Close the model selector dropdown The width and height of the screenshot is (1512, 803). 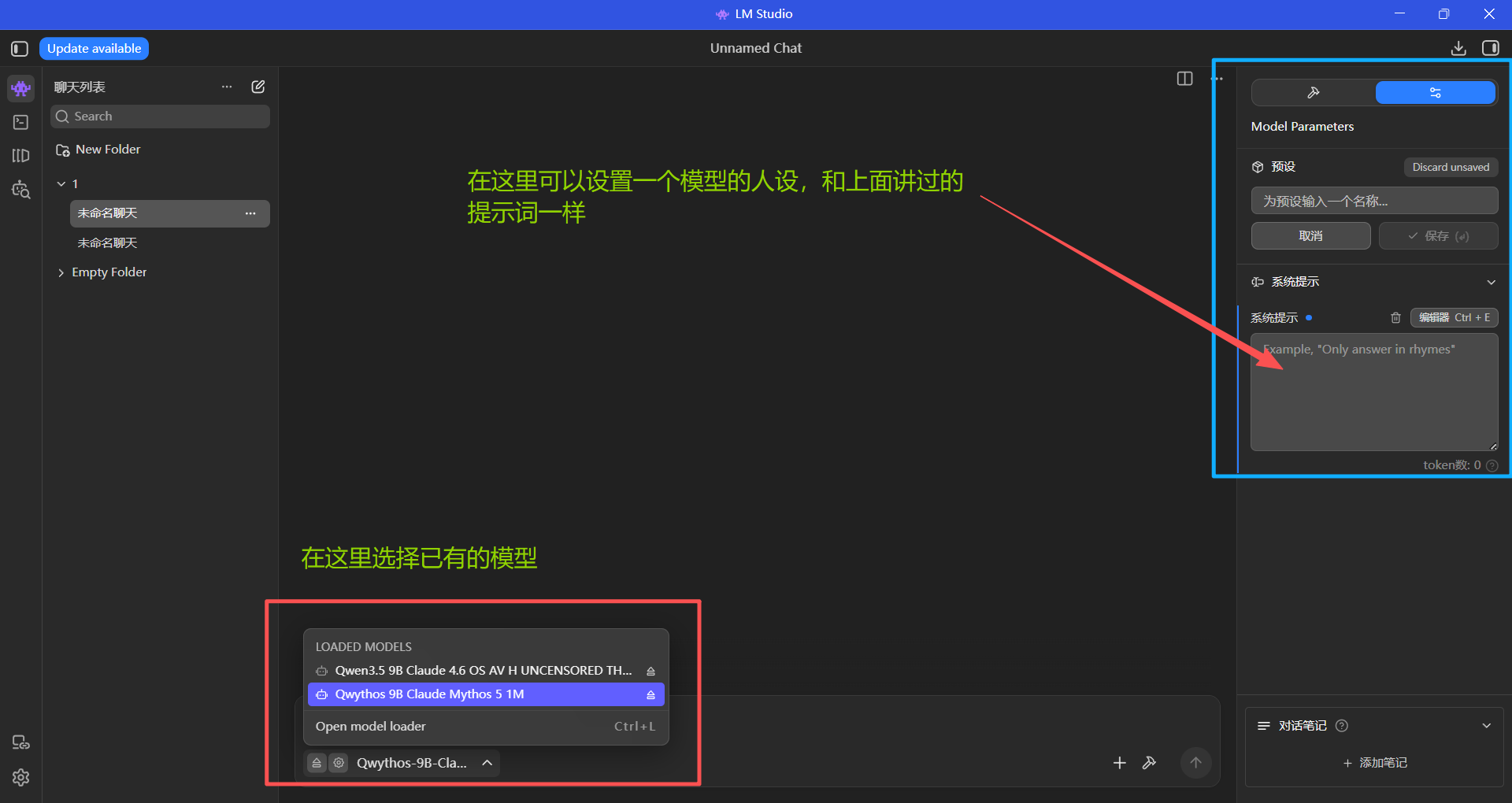click(487, 763)
